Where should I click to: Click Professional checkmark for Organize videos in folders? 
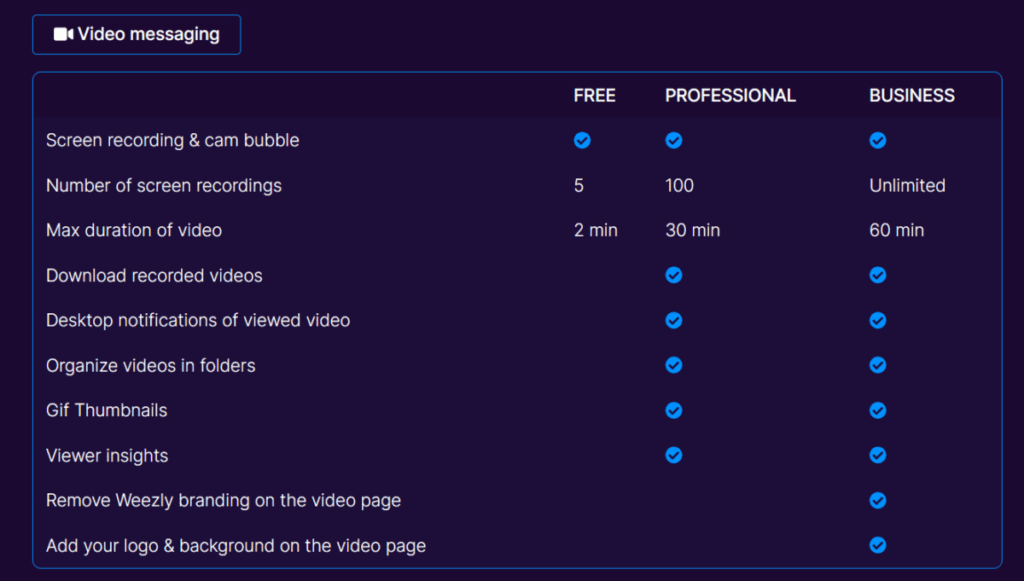click(674, 365)
